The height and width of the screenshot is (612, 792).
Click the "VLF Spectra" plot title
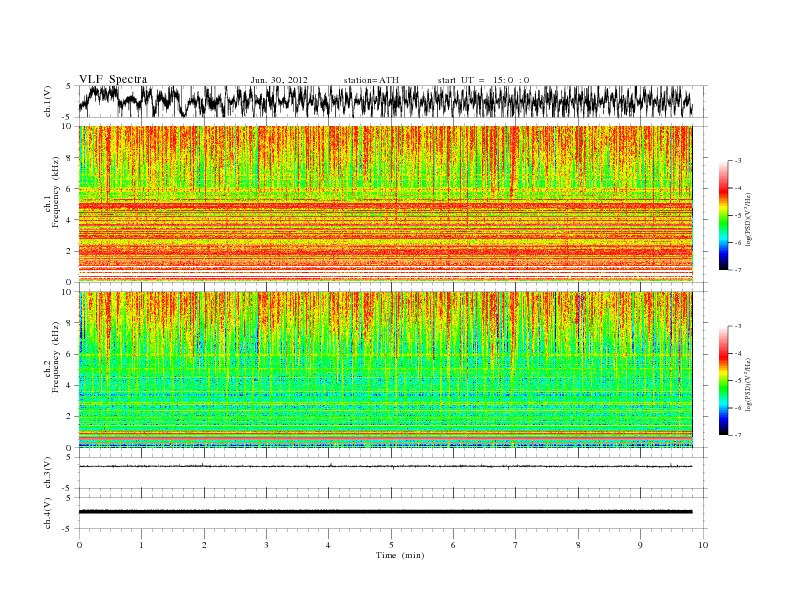113,79
